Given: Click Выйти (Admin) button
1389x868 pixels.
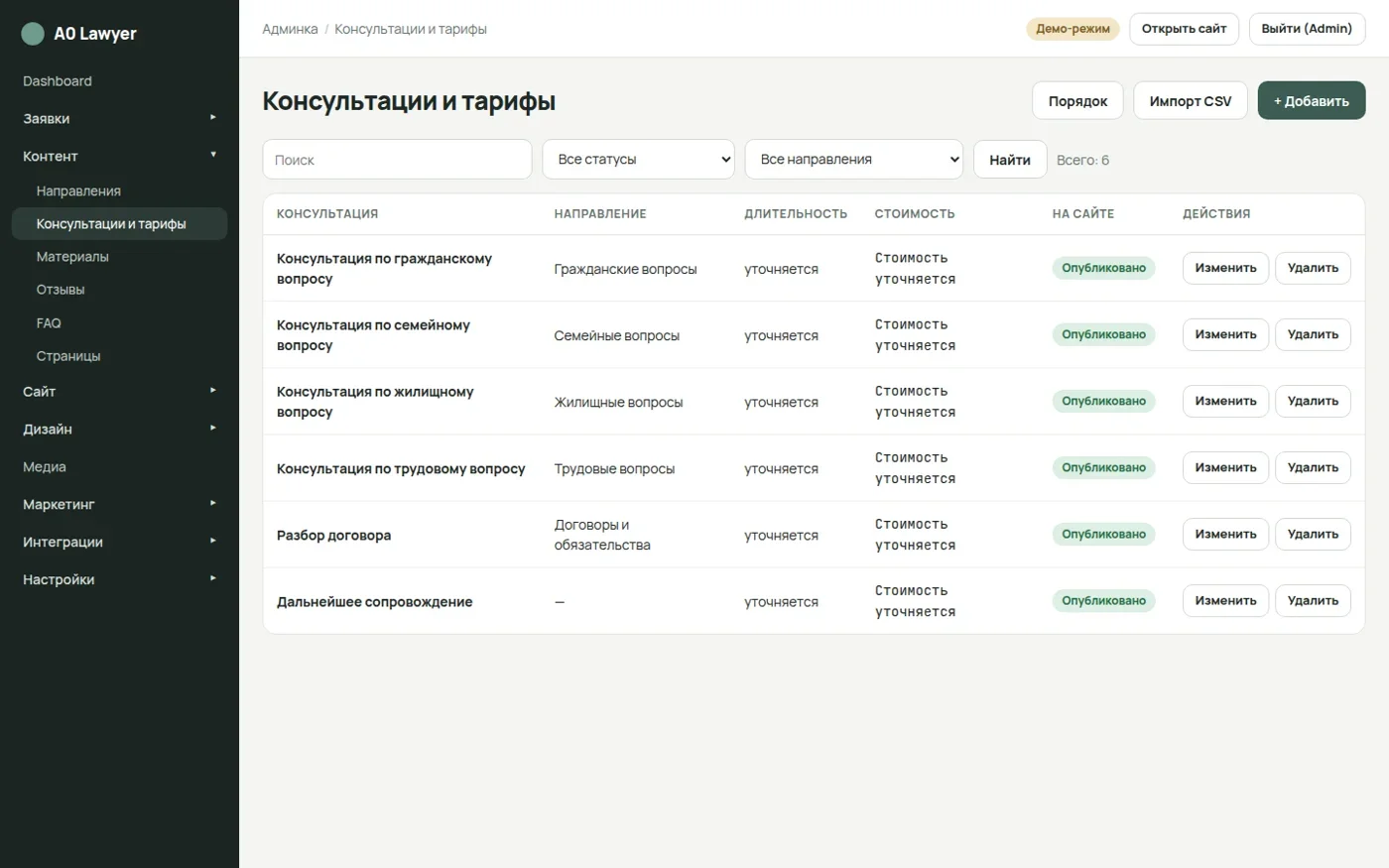Looking at the screenshot, I should click(1307, 29).
